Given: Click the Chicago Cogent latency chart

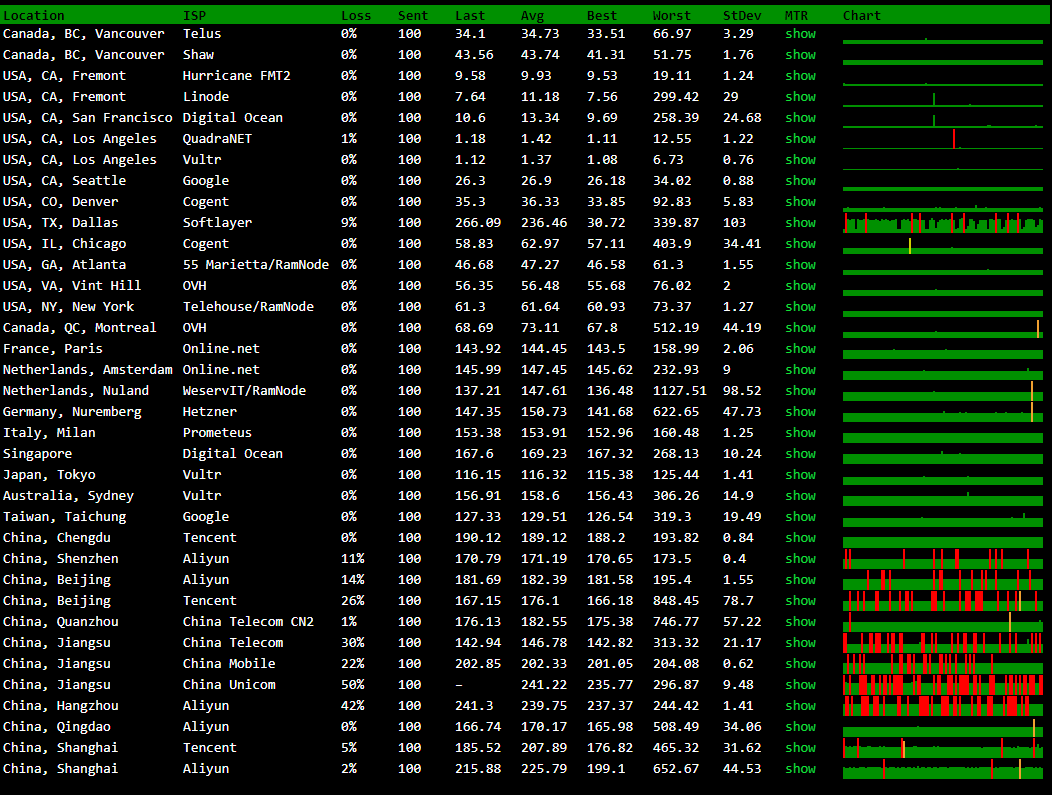Looking at the screenshot, I should point(943,244).
